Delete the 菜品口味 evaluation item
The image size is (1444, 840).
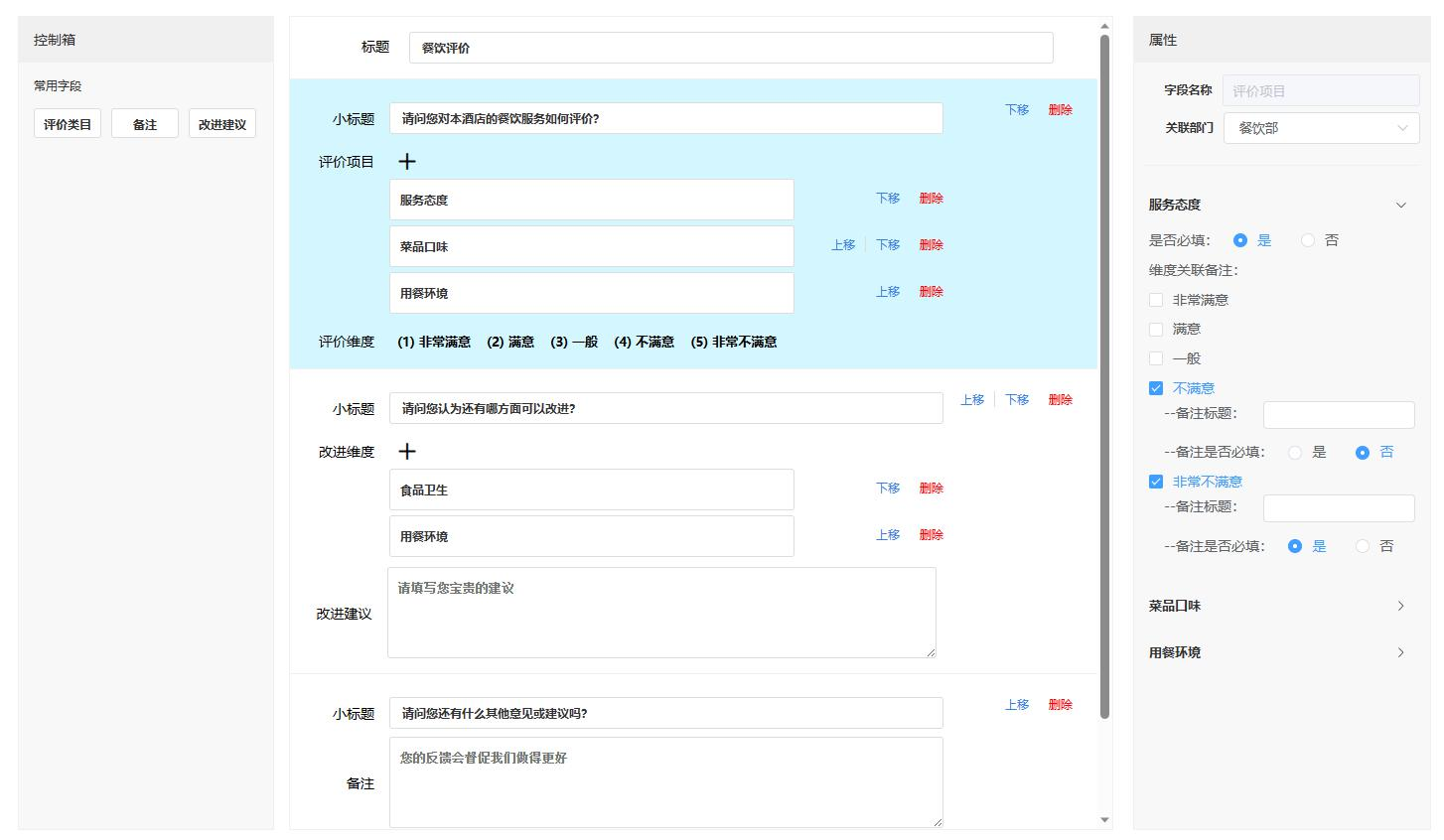click(931, 245)
